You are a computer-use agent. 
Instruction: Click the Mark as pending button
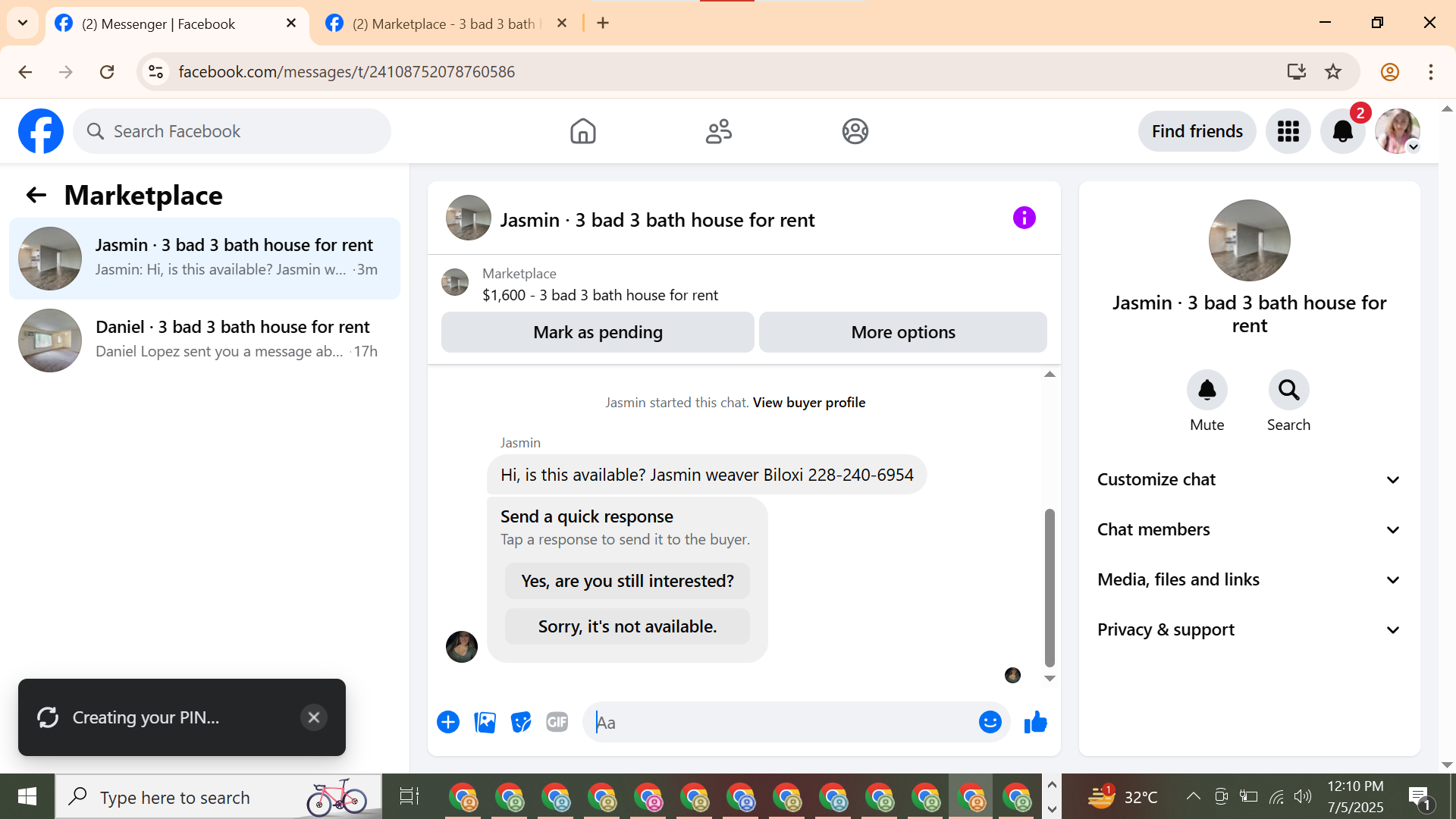coord(598,332)
